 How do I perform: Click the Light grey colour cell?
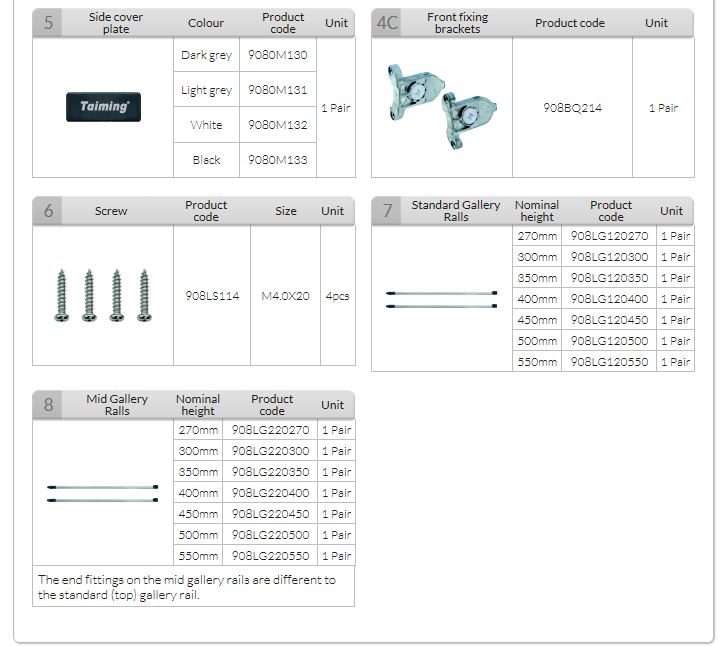tap(206, 90)
